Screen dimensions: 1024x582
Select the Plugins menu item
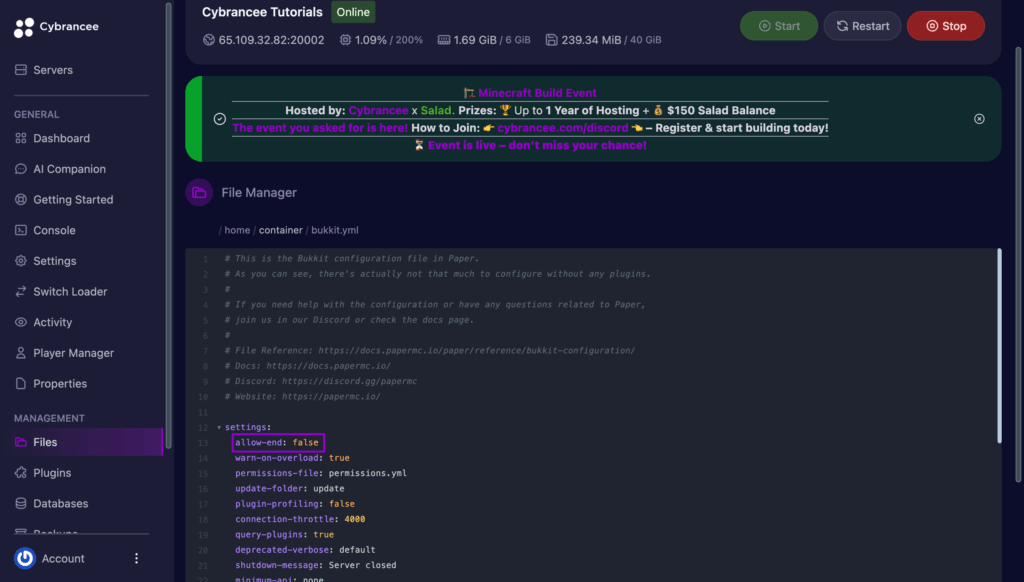click(x=52, y=473)
